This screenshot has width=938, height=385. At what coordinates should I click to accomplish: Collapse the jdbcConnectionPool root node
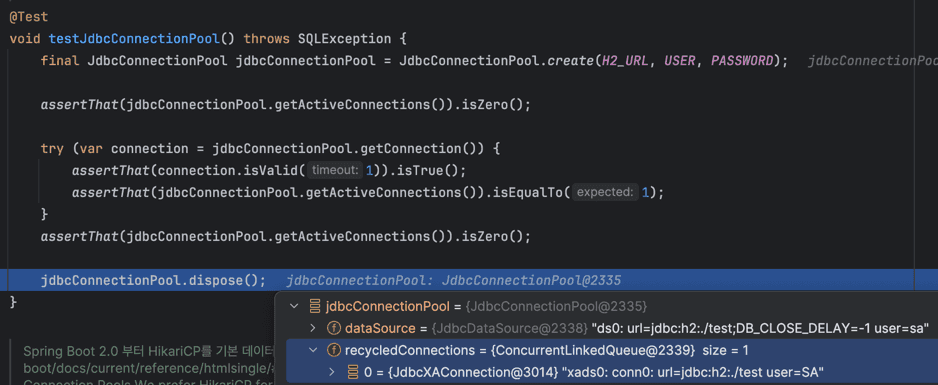pos(294,307)
